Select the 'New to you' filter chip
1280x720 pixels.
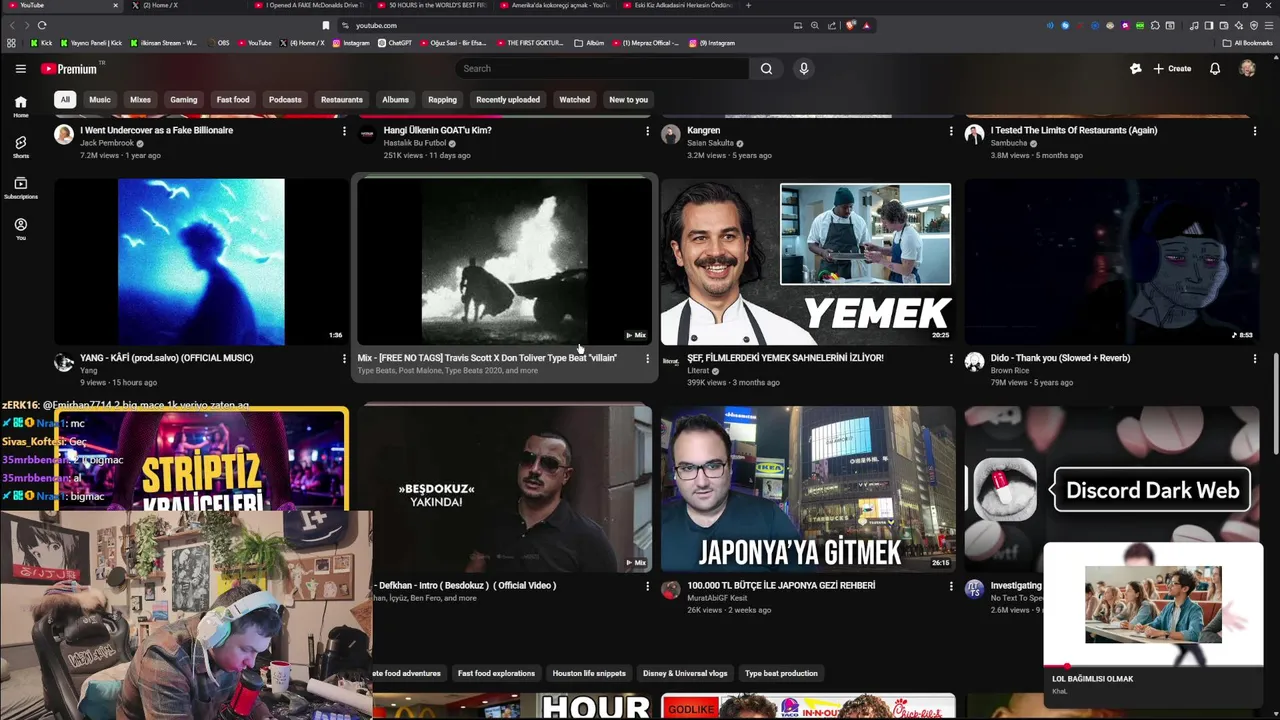tap(629, 100)
